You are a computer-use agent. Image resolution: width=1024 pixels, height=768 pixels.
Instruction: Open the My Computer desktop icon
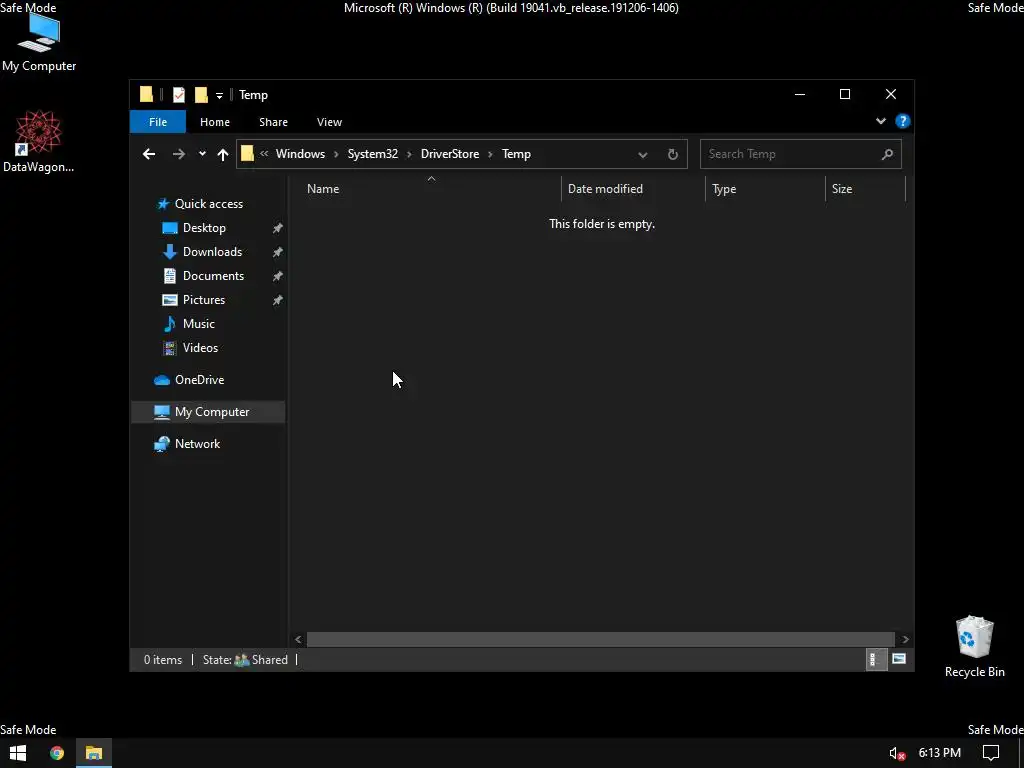click(39, 43)
